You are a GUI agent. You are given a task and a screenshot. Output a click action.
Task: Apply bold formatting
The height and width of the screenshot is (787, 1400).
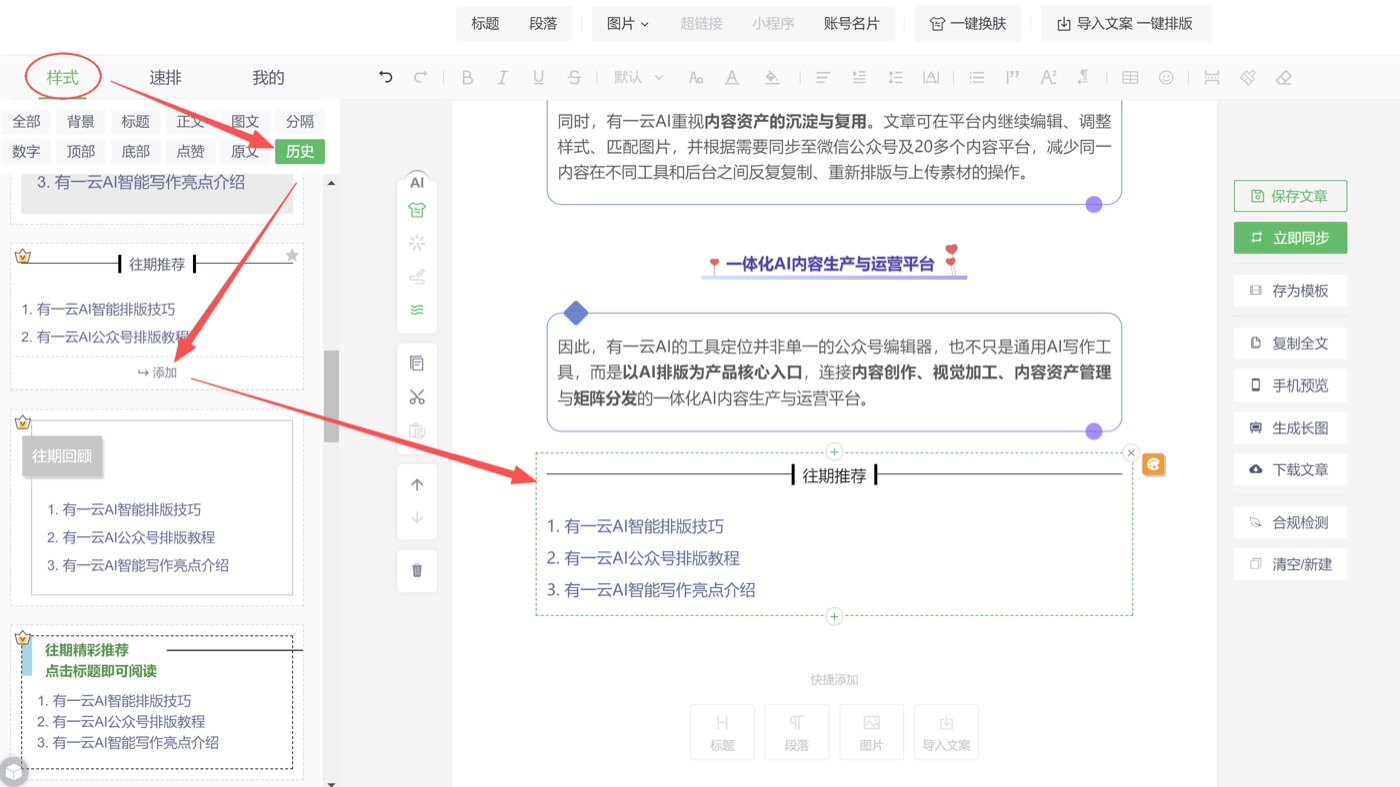click(467, 77)
